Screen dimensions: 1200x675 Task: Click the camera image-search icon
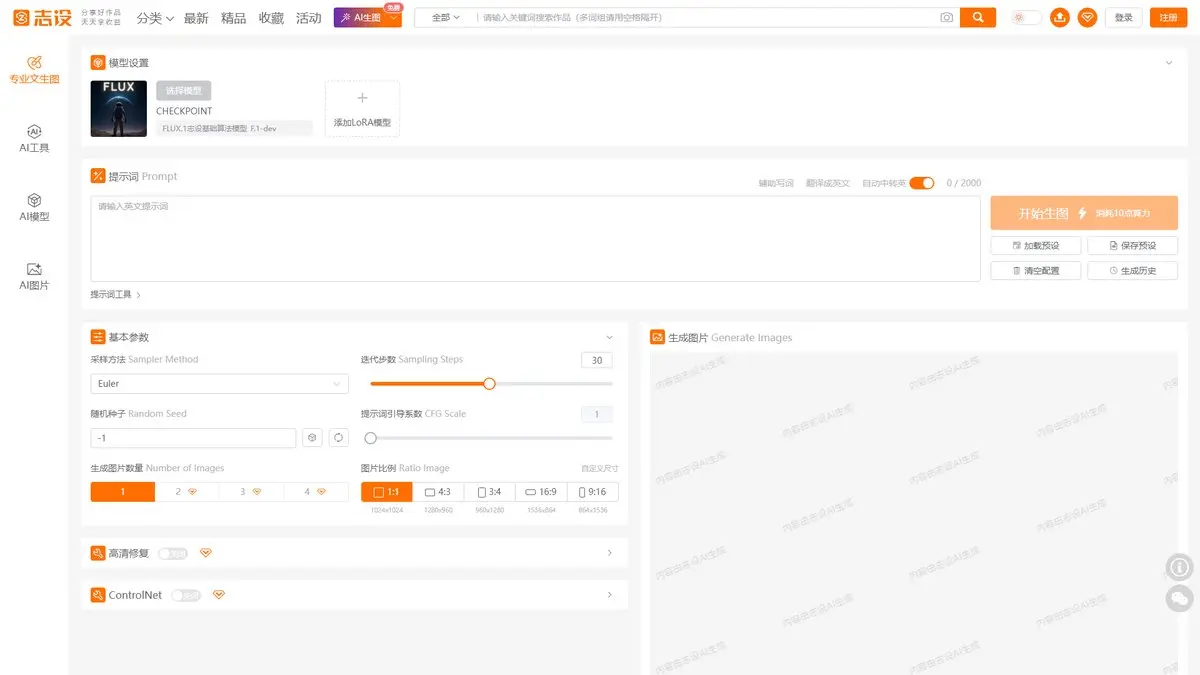946,18
